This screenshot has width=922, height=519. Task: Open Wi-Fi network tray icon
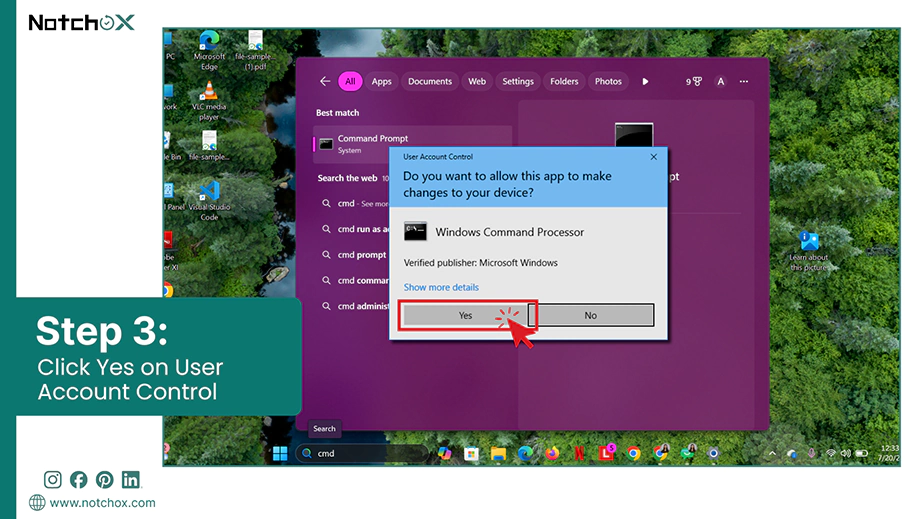pos(831,453)
